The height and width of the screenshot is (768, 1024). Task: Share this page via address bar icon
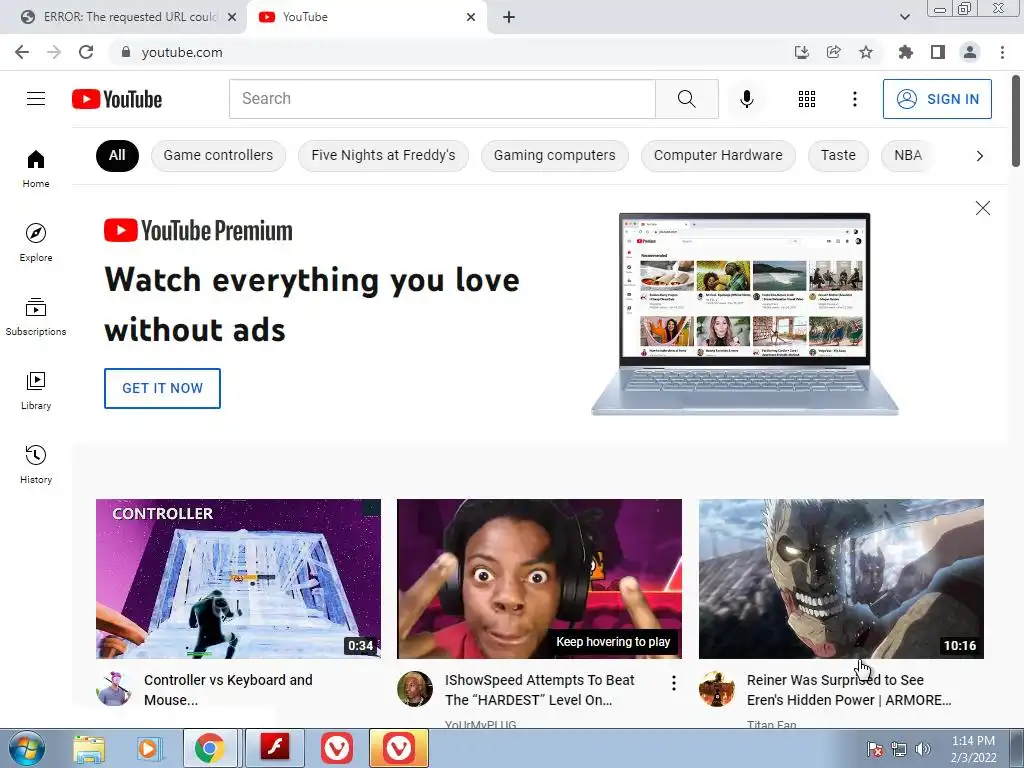click(x=833, y=52)
